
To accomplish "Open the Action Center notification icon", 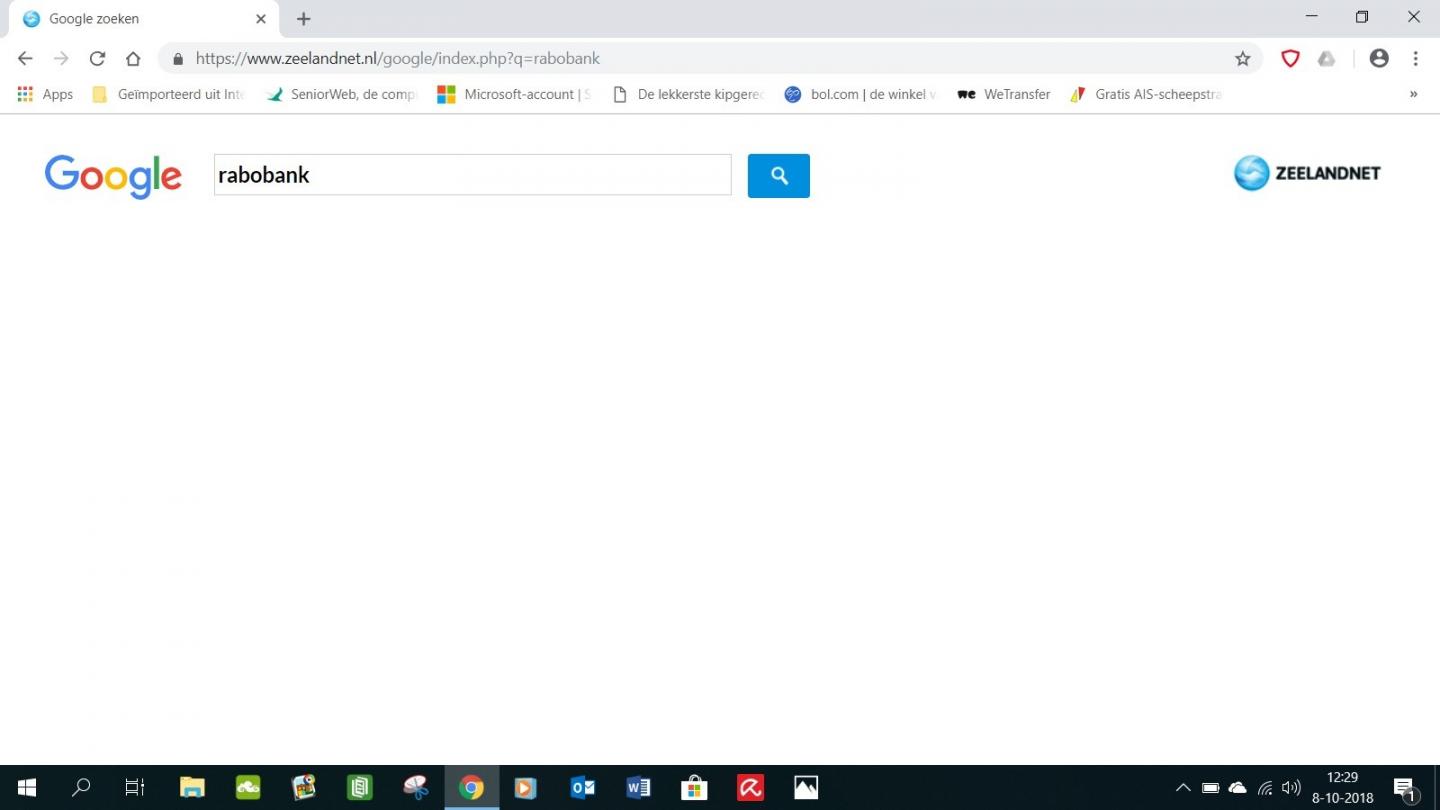I will [1404, 788].
